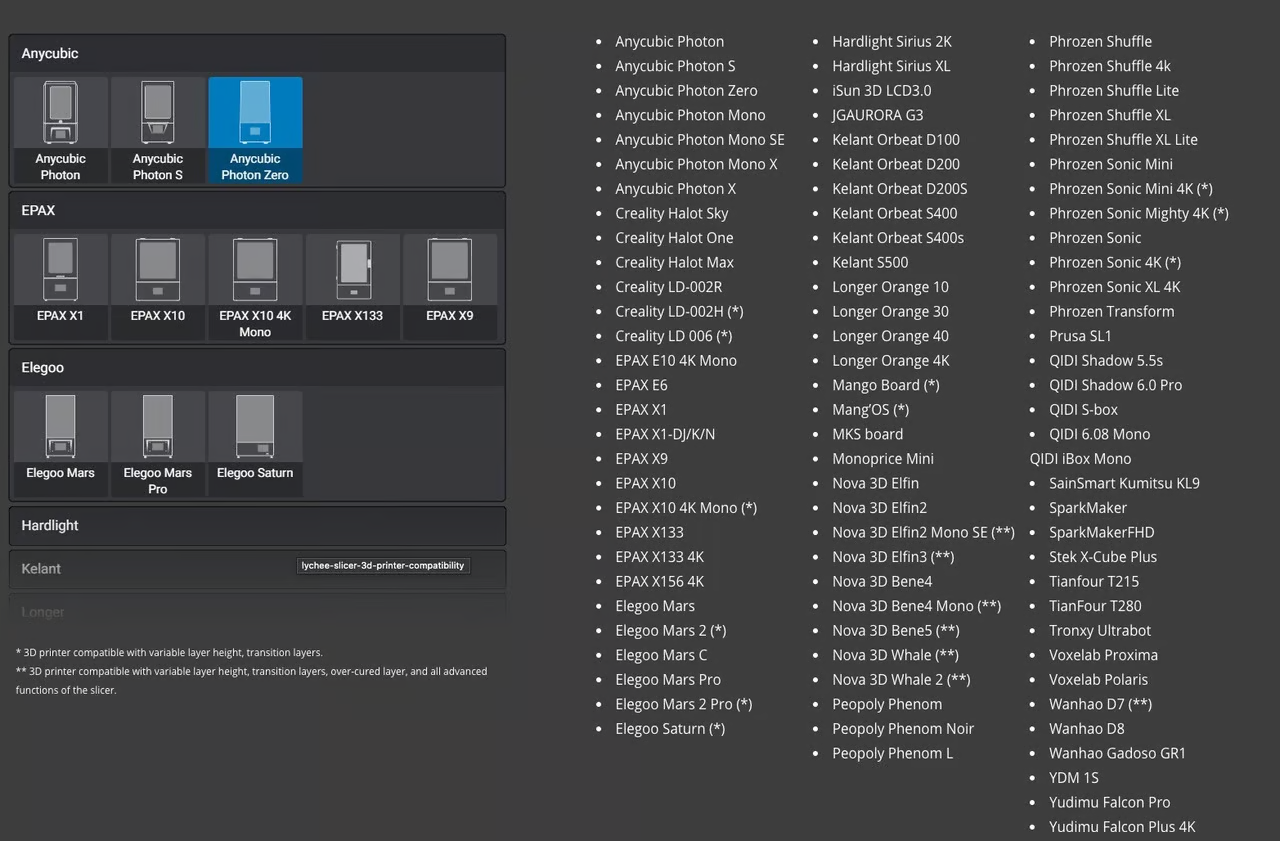
Task: Choose the EPAX X10 printer icon
Action: pos(158,286)
